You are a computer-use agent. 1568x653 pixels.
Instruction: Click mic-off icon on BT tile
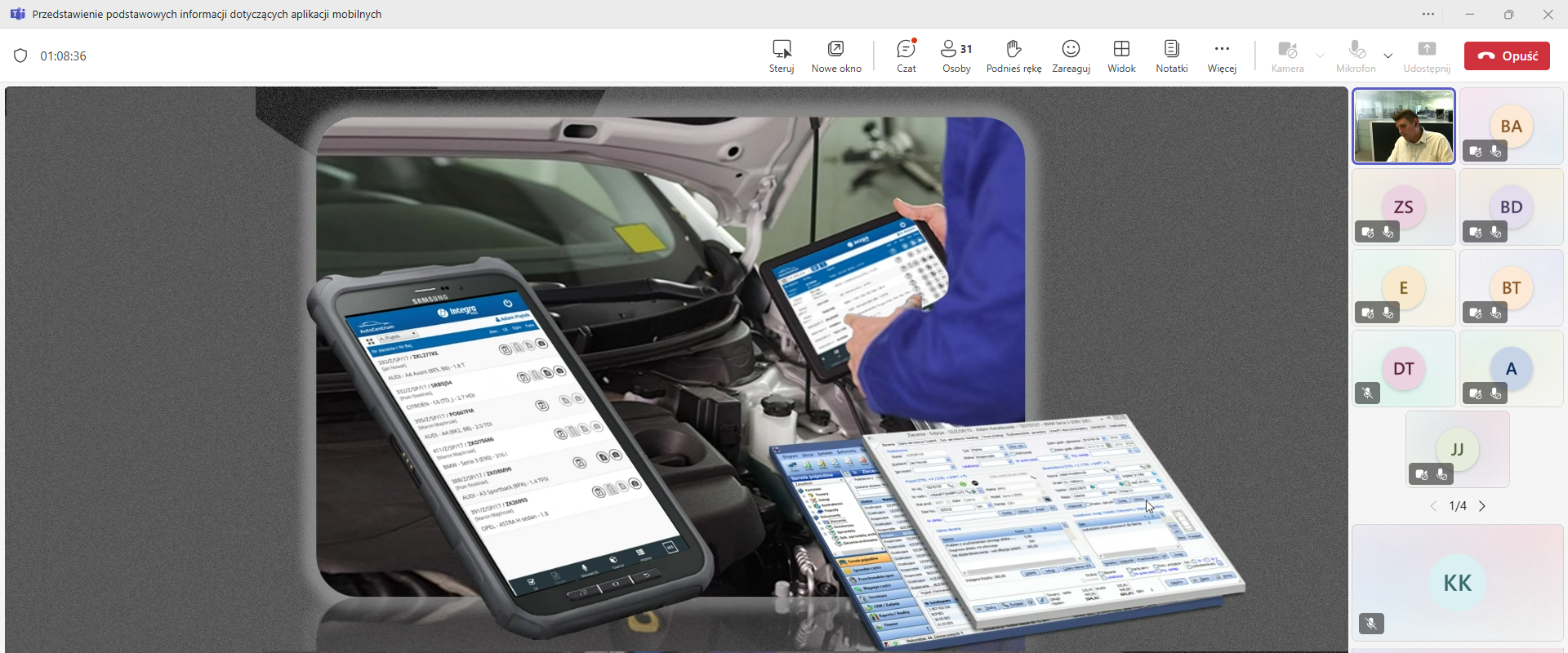pos(1496,313)
